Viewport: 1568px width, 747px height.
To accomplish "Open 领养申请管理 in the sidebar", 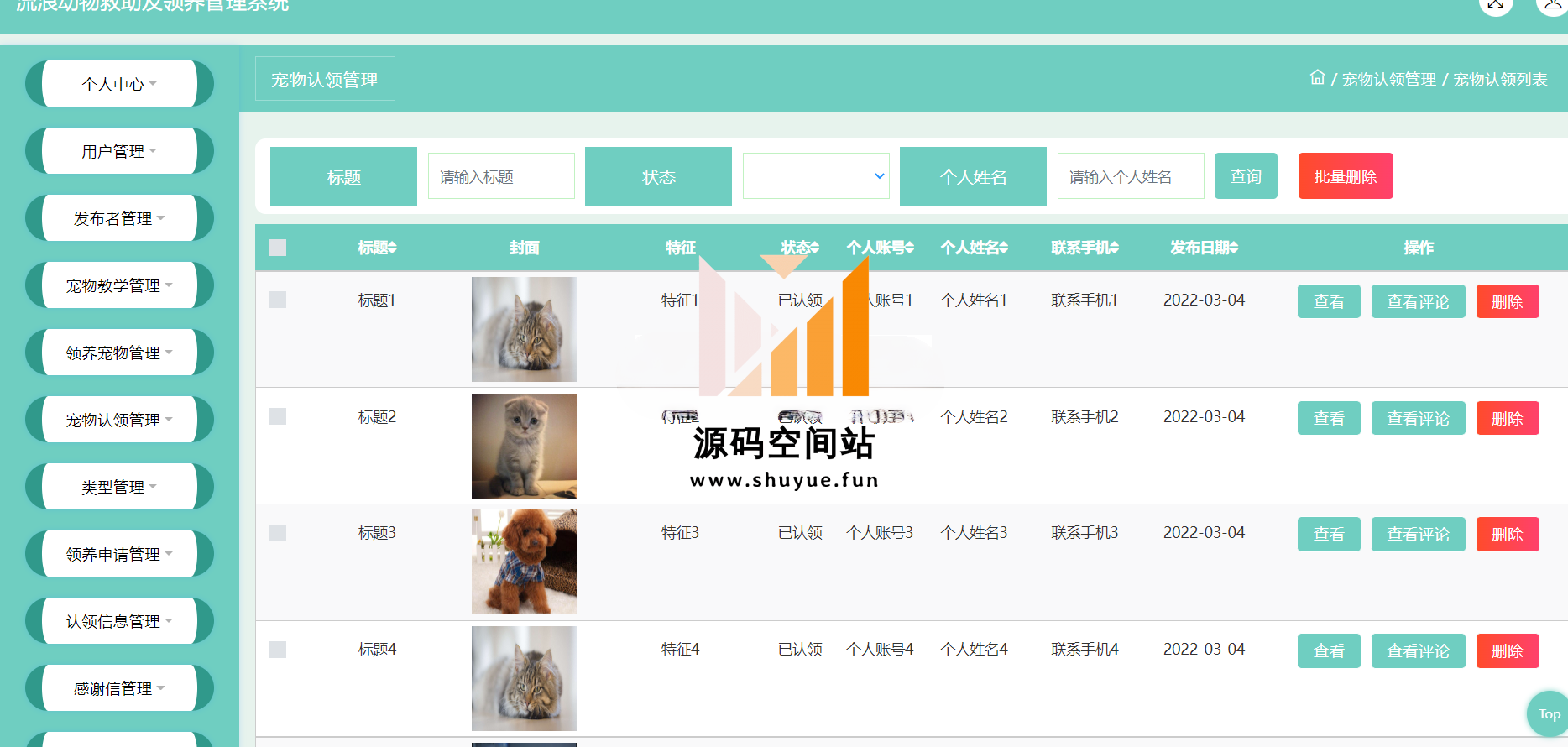I will (119, 554).
